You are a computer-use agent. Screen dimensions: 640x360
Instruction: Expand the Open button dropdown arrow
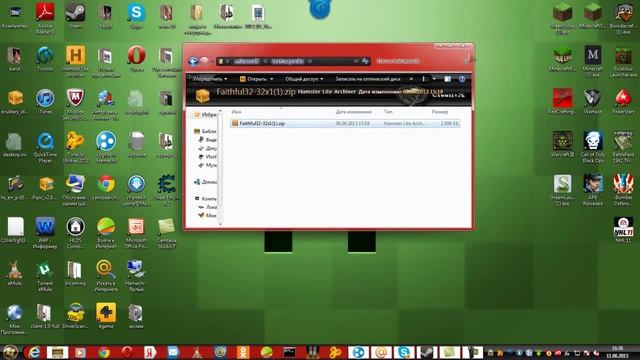(x=271, y=79)
